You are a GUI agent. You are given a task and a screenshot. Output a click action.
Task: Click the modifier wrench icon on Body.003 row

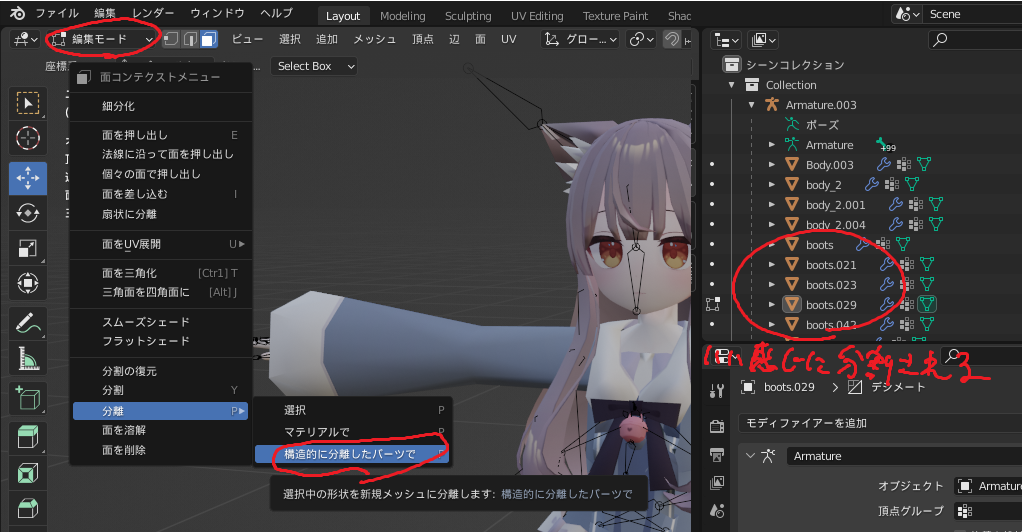(x=884, y=164)
